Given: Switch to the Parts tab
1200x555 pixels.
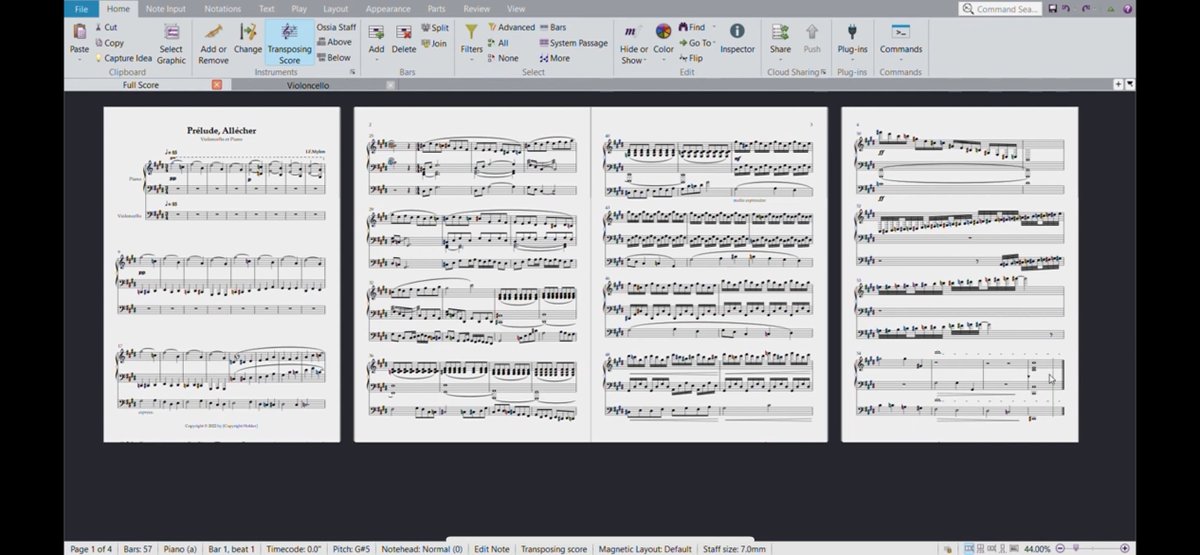Looking at the screenshot, I should pos(437,9).
